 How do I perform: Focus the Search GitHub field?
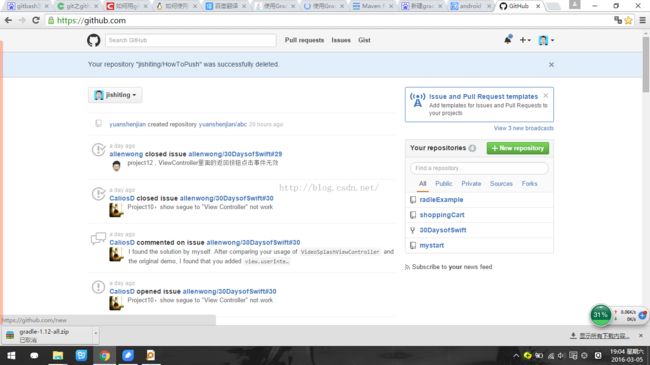[191, 40]
